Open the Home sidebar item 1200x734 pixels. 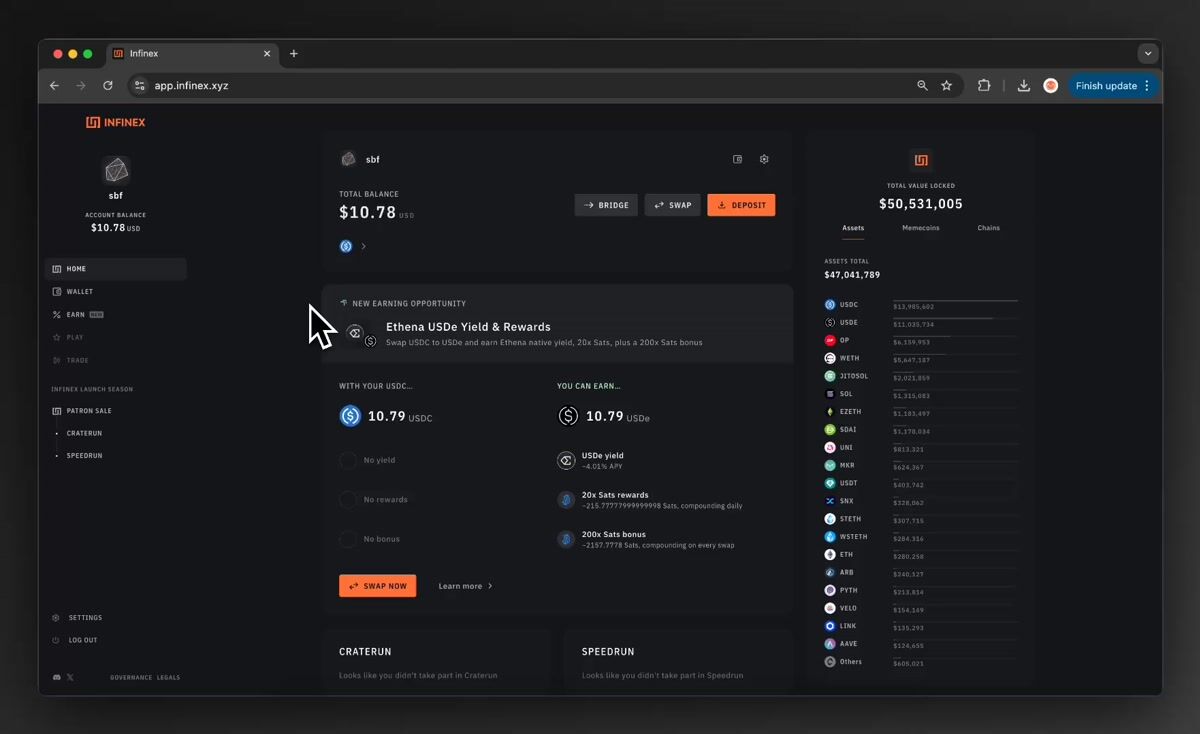tap(116, 269)
